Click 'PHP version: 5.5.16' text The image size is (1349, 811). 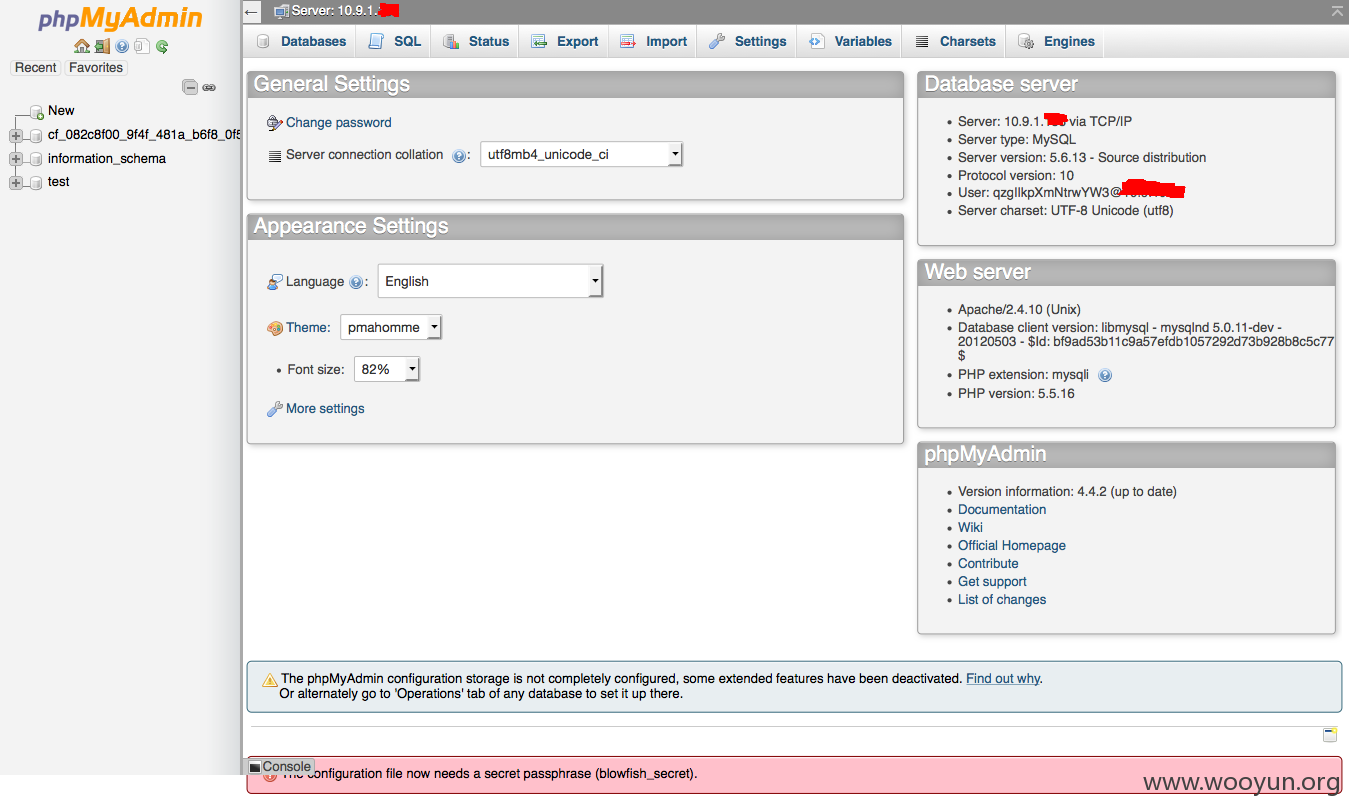pyautogui.click(x=1017, y=394)
